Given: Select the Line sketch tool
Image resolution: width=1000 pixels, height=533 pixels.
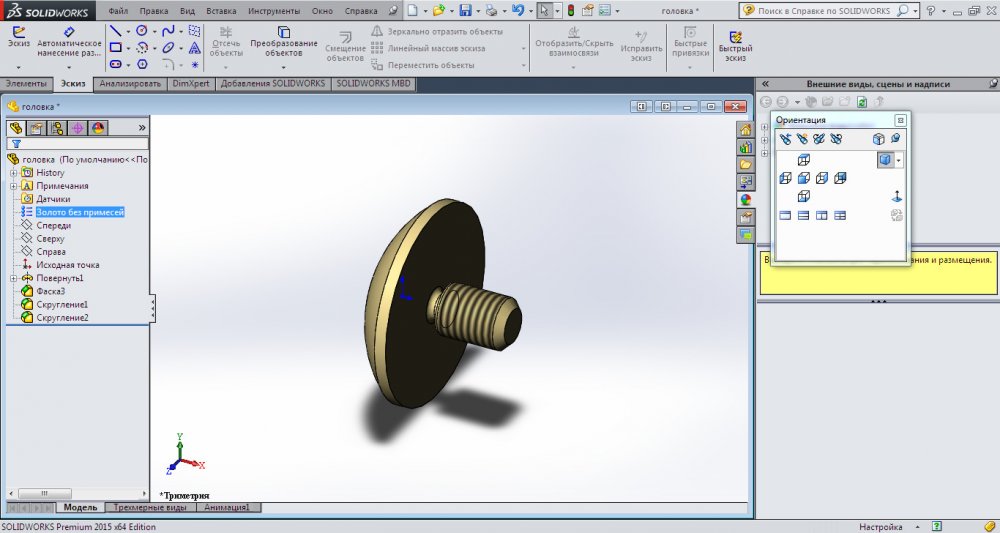Looking at the screenshot, I should pos(115,31).
